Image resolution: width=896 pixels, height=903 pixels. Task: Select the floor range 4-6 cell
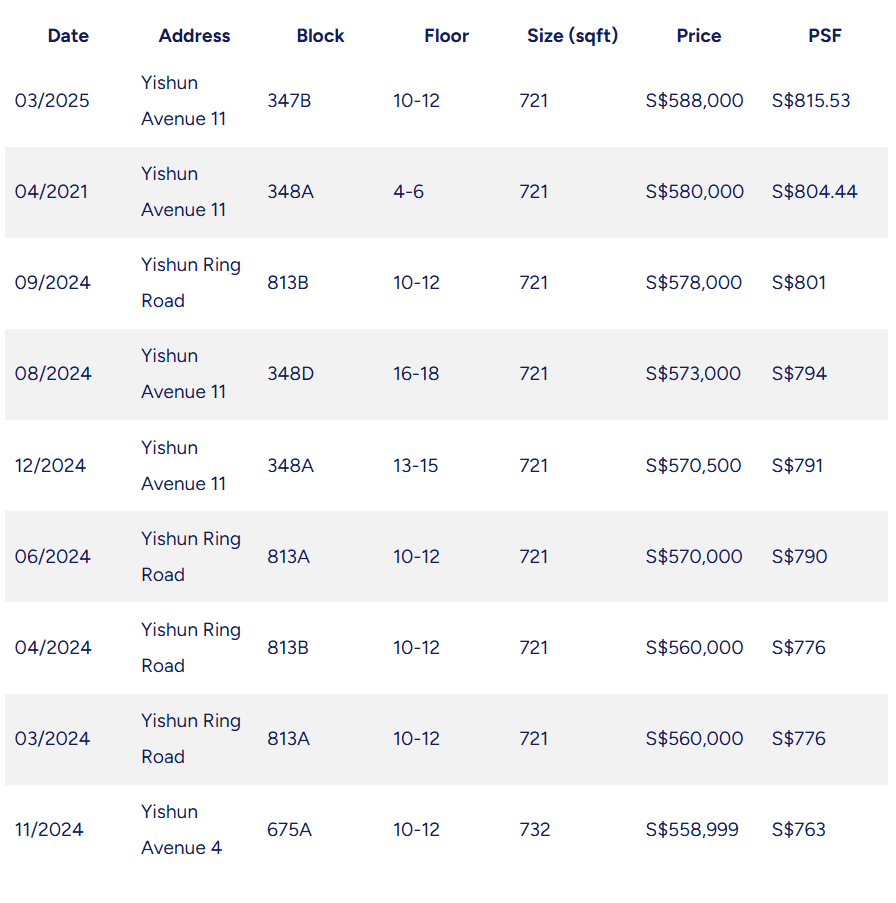pyautogui.click(x=408, y=192)
